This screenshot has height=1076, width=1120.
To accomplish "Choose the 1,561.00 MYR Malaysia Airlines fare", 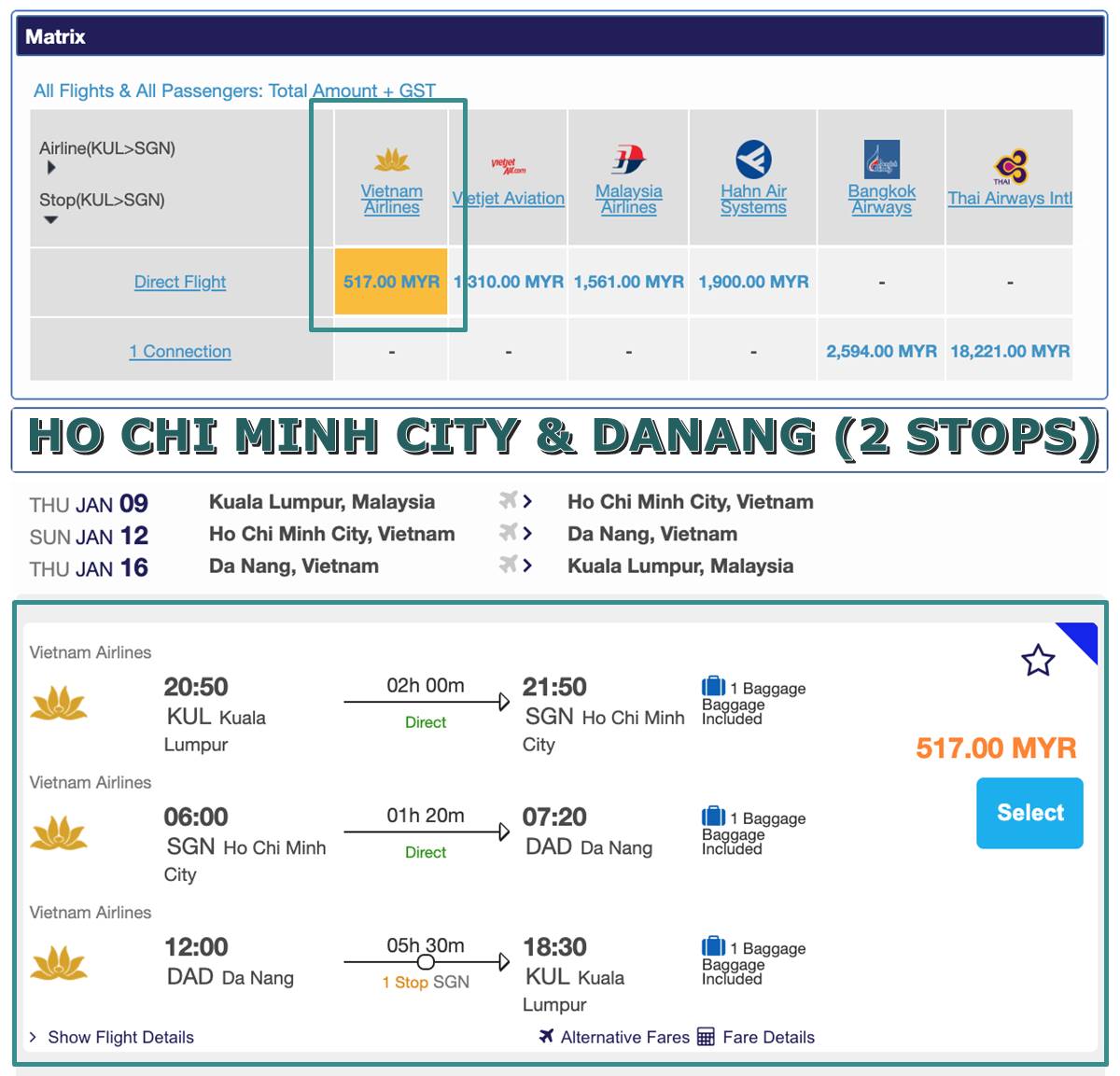I will pyautogui.click(x=629, y=282).
